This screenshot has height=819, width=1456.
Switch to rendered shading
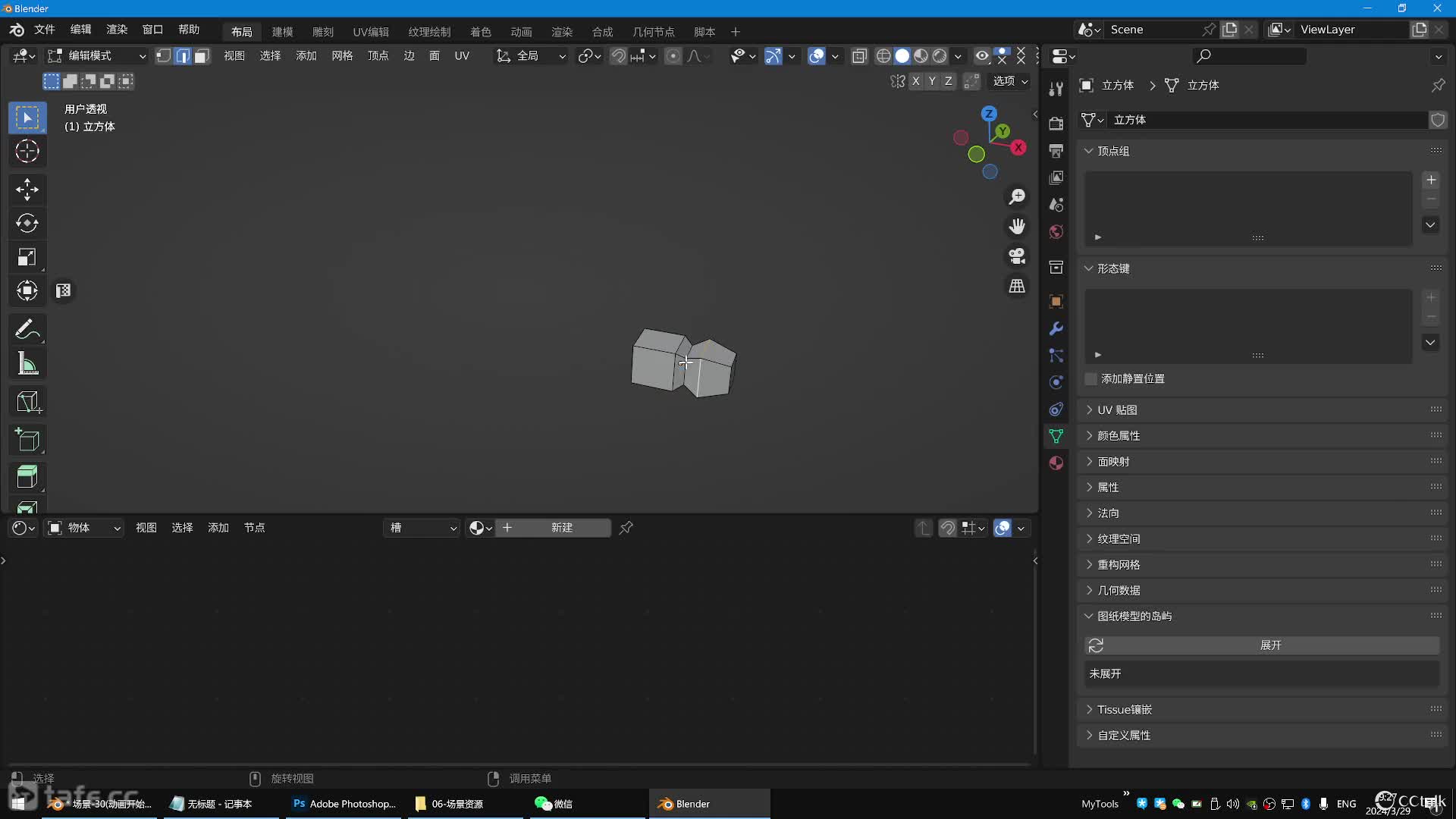(940, 56)
